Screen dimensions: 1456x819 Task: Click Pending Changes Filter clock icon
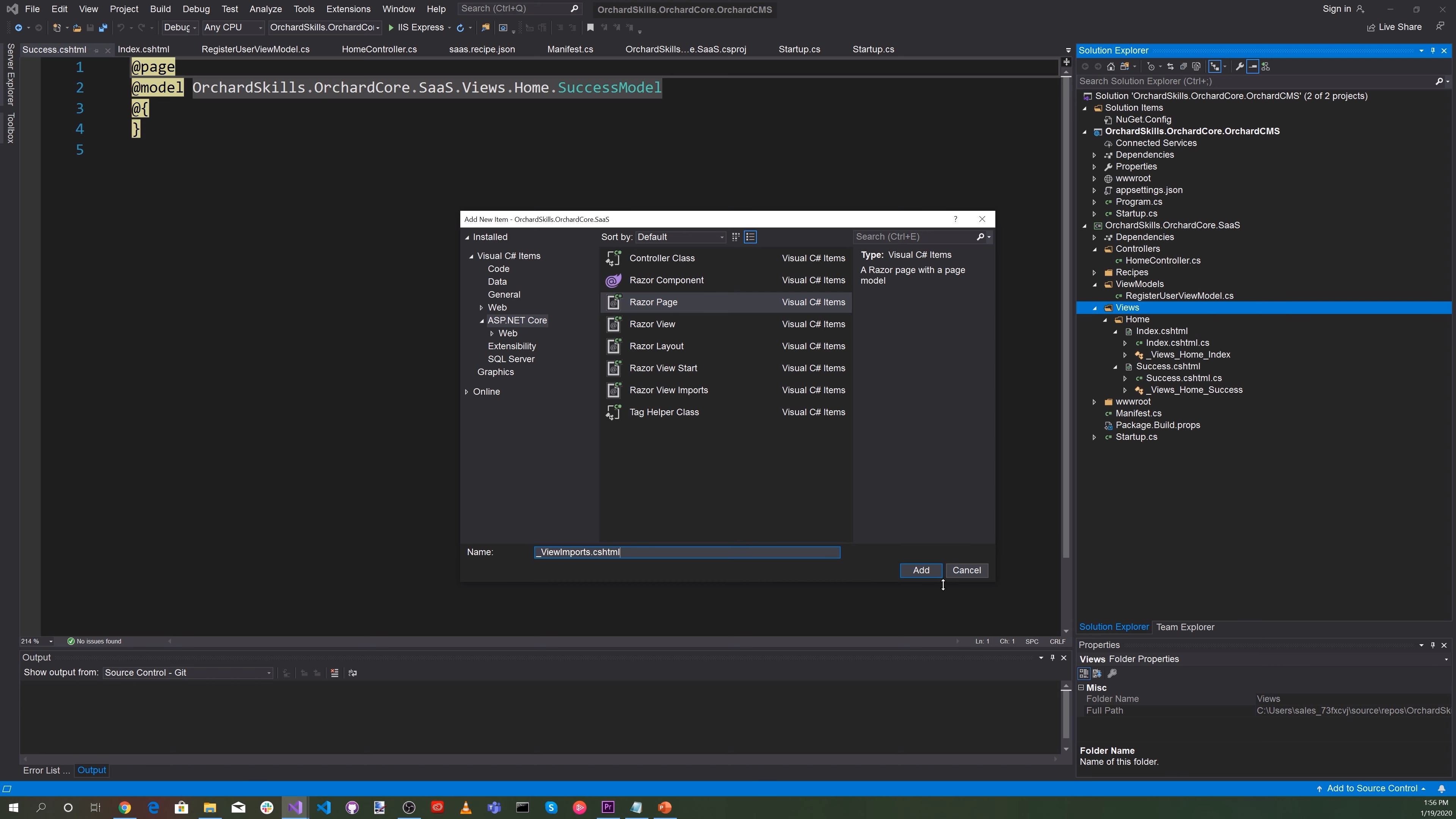point(1151,67)
